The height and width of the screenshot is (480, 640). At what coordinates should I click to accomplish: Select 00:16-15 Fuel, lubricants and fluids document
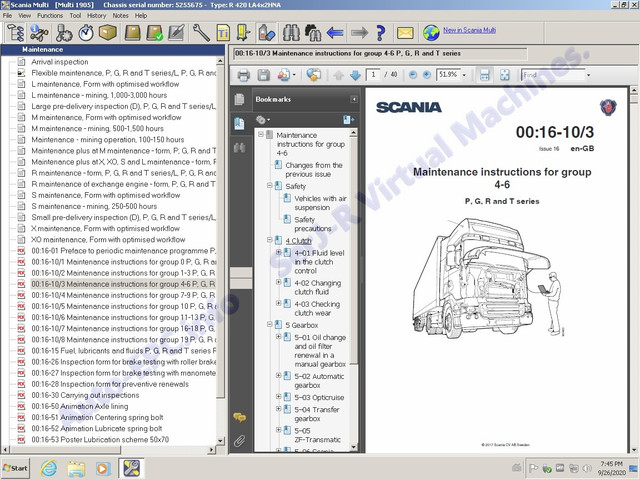[x=124, y=351]
